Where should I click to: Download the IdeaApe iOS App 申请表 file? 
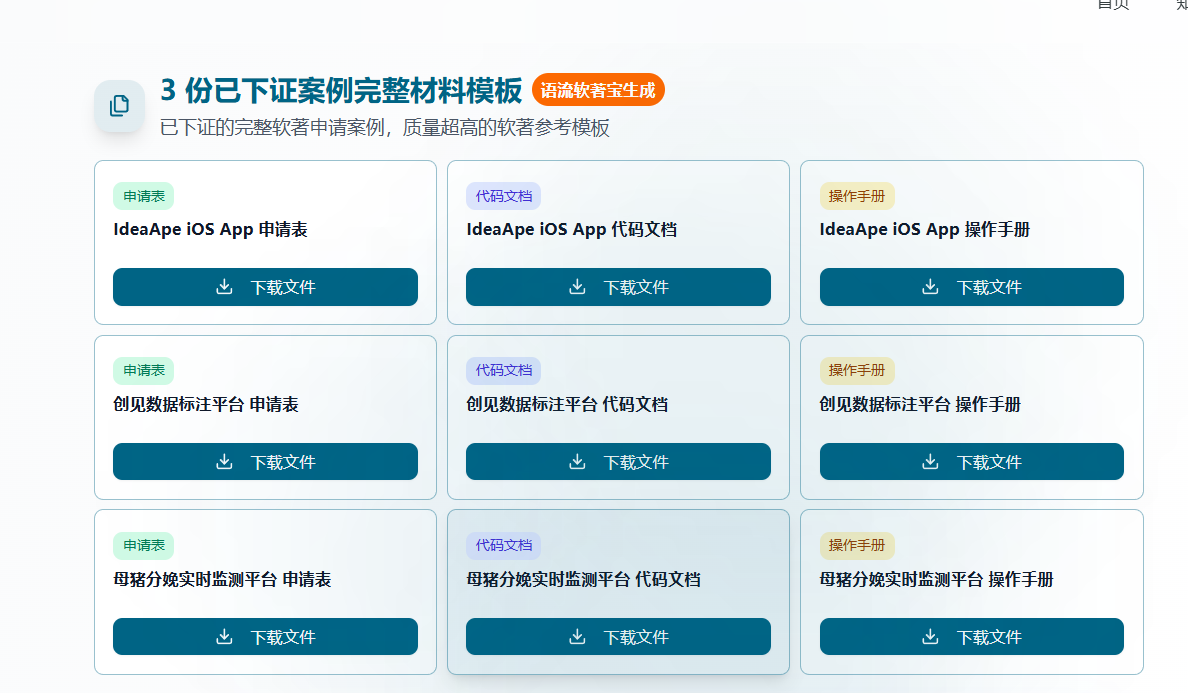point(265,287)
